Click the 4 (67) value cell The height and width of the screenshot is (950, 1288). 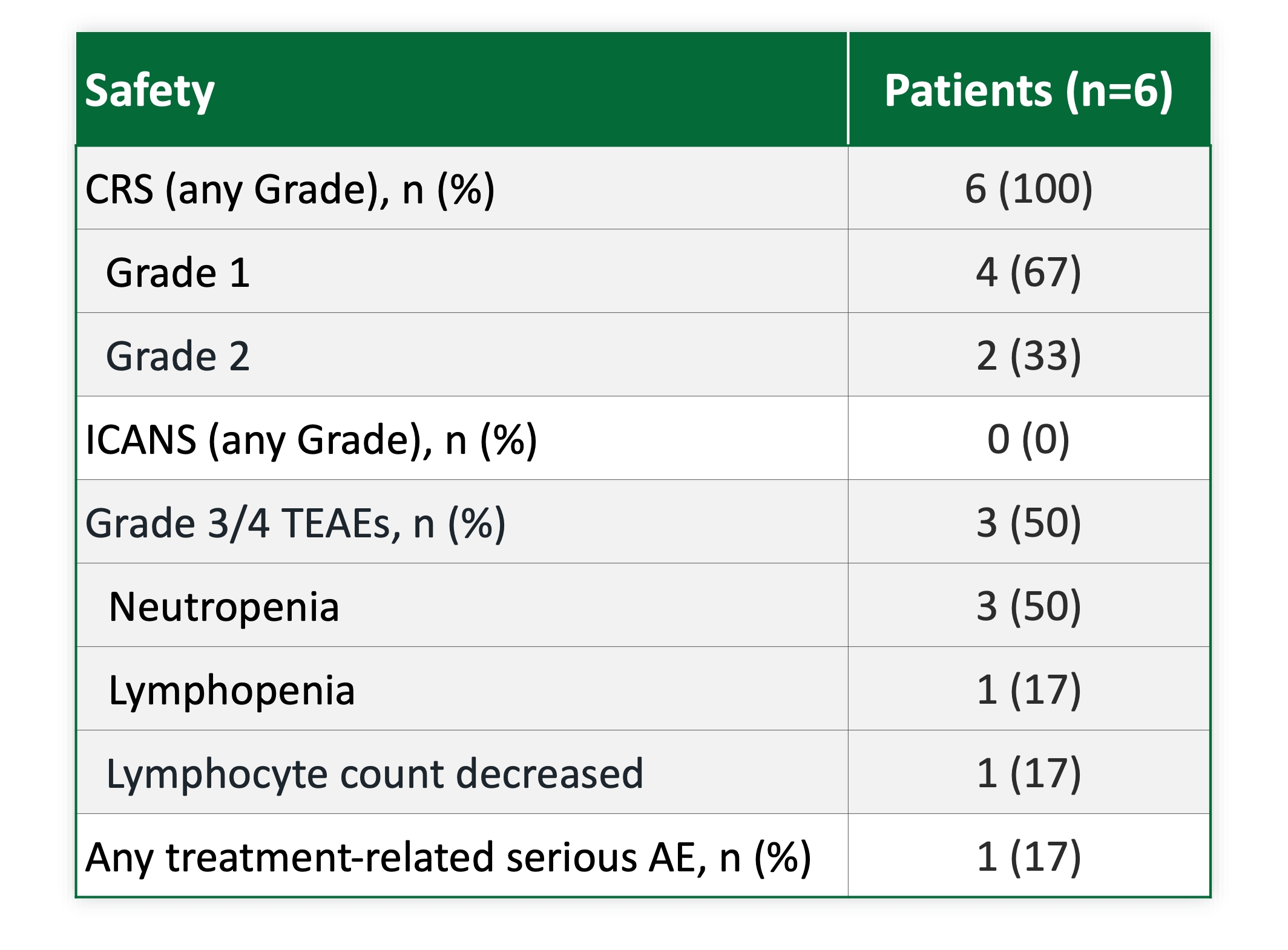coord(1028,272)
